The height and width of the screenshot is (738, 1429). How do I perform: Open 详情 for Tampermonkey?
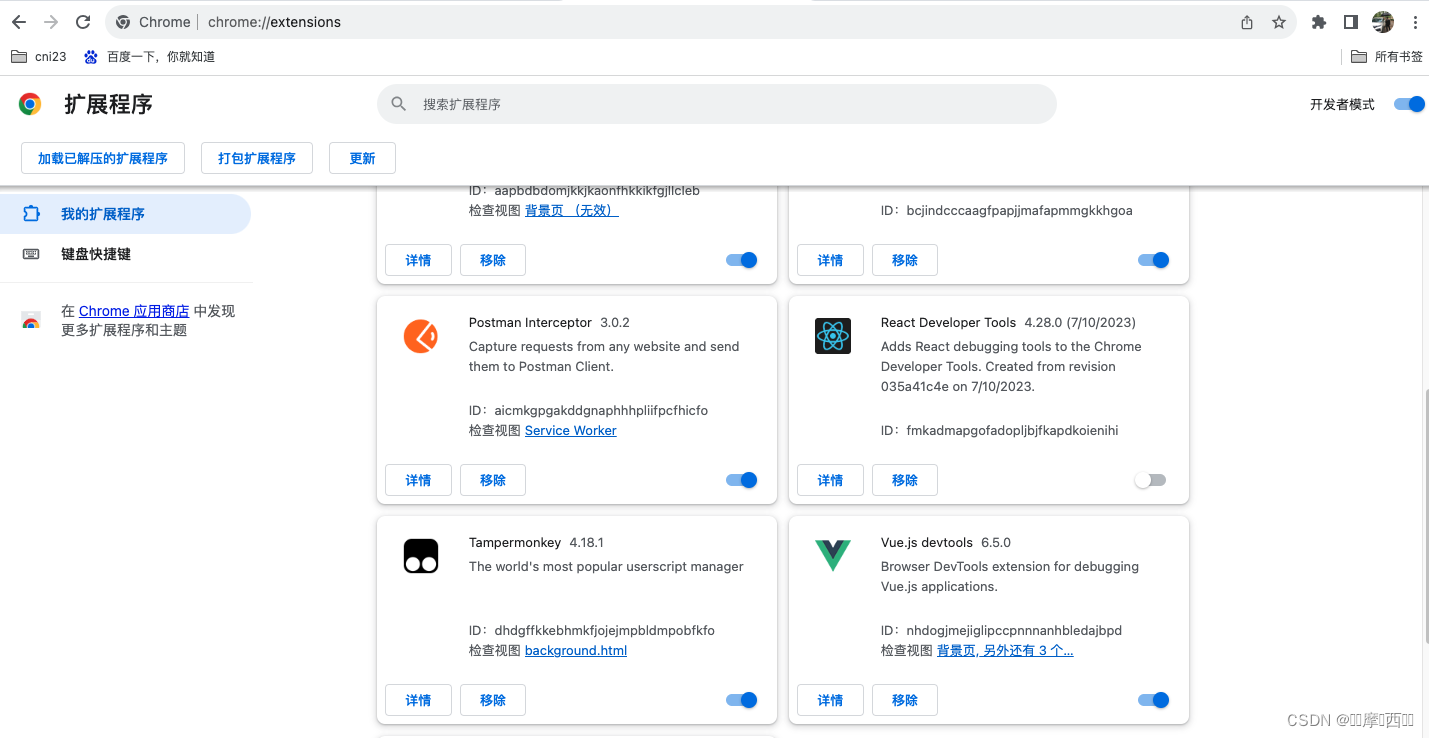pyautogui.click(x=418, y=700)
